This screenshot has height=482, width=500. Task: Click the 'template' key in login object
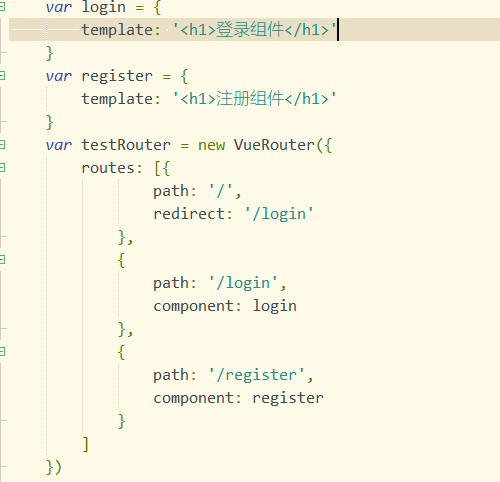coord(117,30)
